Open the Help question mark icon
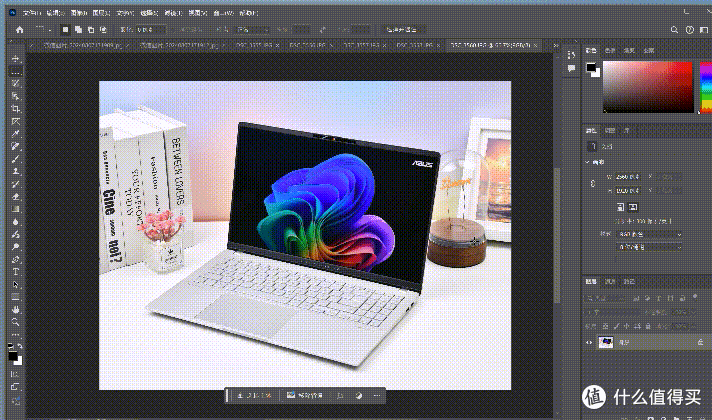The width and height of the screenshot is (712, 420). click(x=689, y=30)
